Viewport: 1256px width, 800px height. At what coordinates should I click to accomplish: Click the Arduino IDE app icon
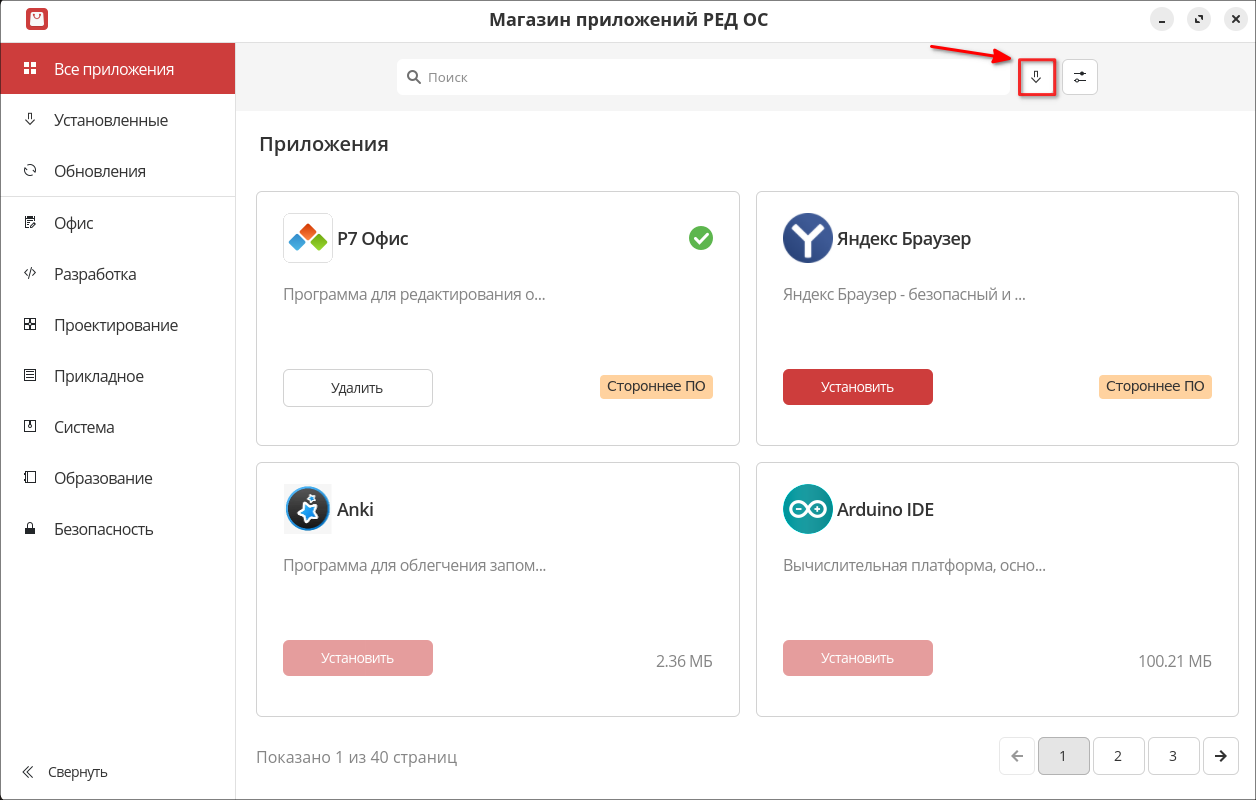point(807,509)
